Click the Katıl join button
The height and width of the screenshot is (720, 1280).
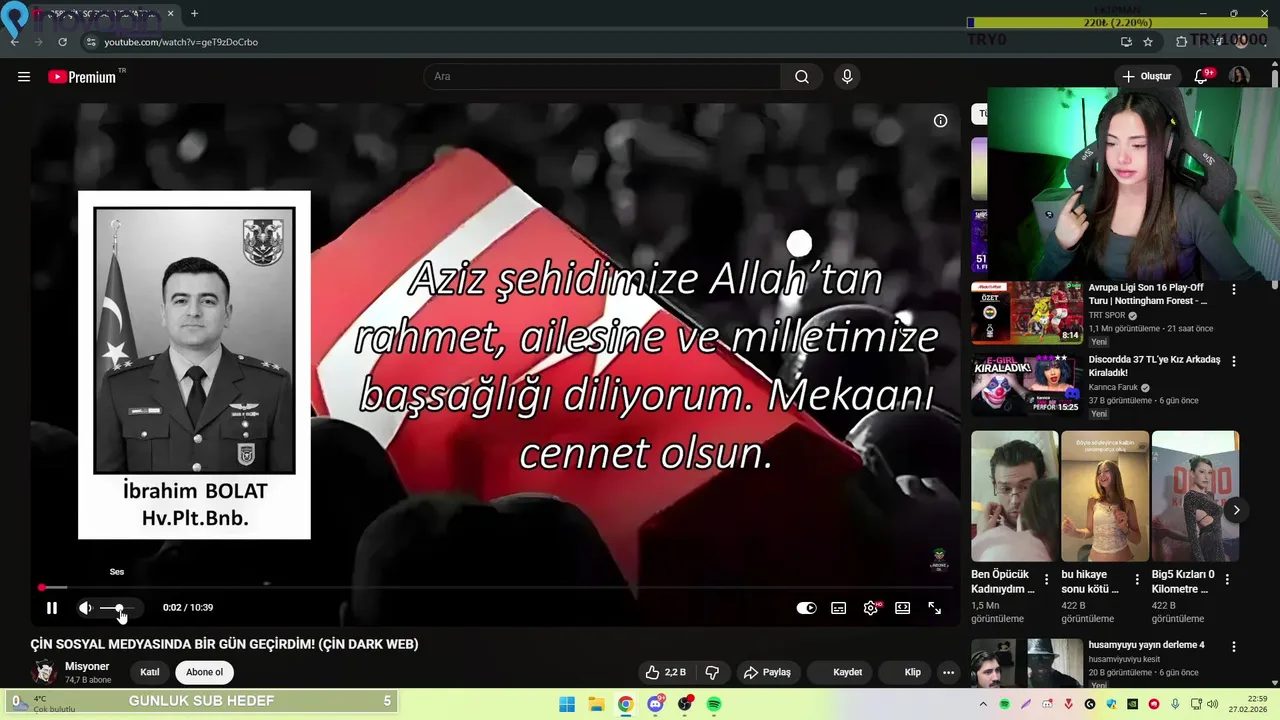click(150, 672)
